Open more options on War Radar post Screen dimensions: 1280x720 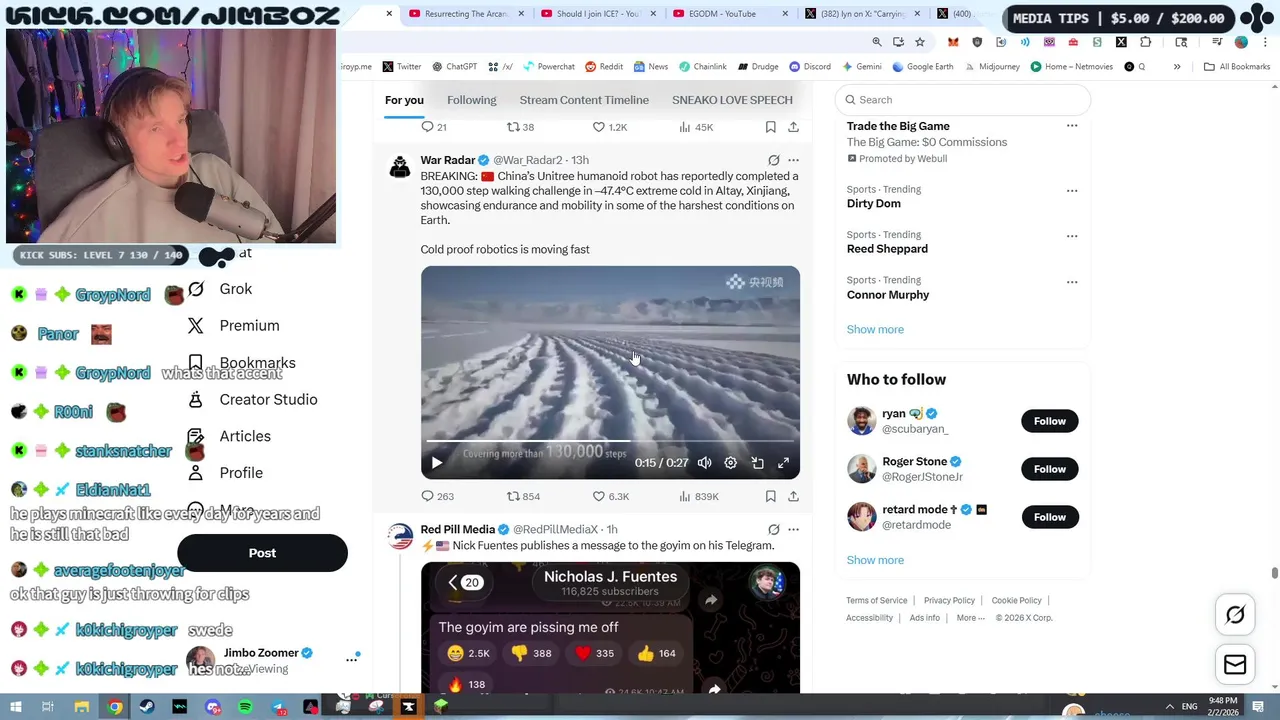point(793,160)
